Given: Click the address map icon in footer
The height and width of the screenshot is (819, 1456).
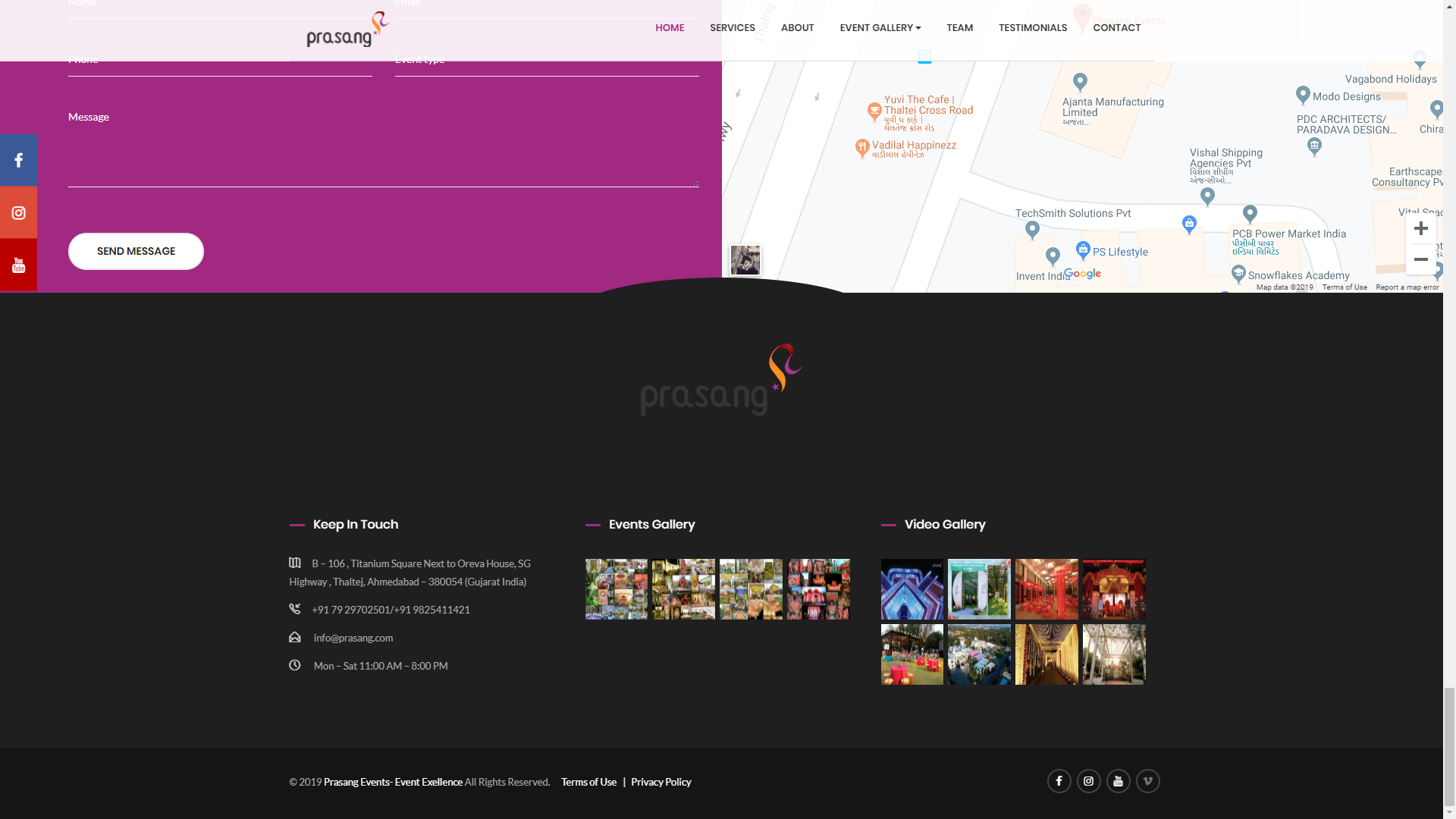Looking at the screenshot, I should [x=295, y=563].
